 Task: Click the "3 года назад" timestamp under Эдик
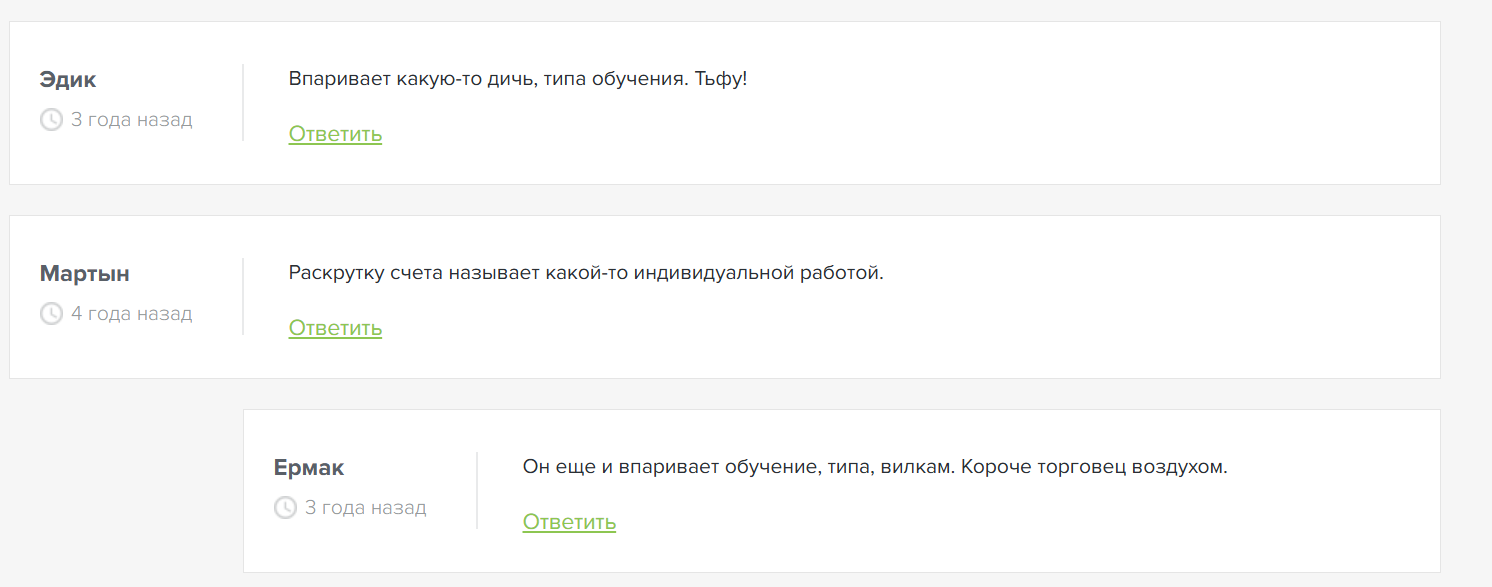132,120
